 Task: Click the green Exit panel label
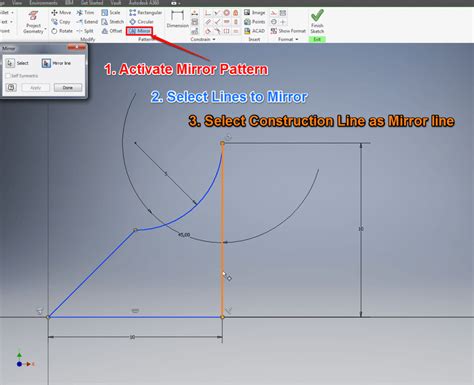pos(317,39)
